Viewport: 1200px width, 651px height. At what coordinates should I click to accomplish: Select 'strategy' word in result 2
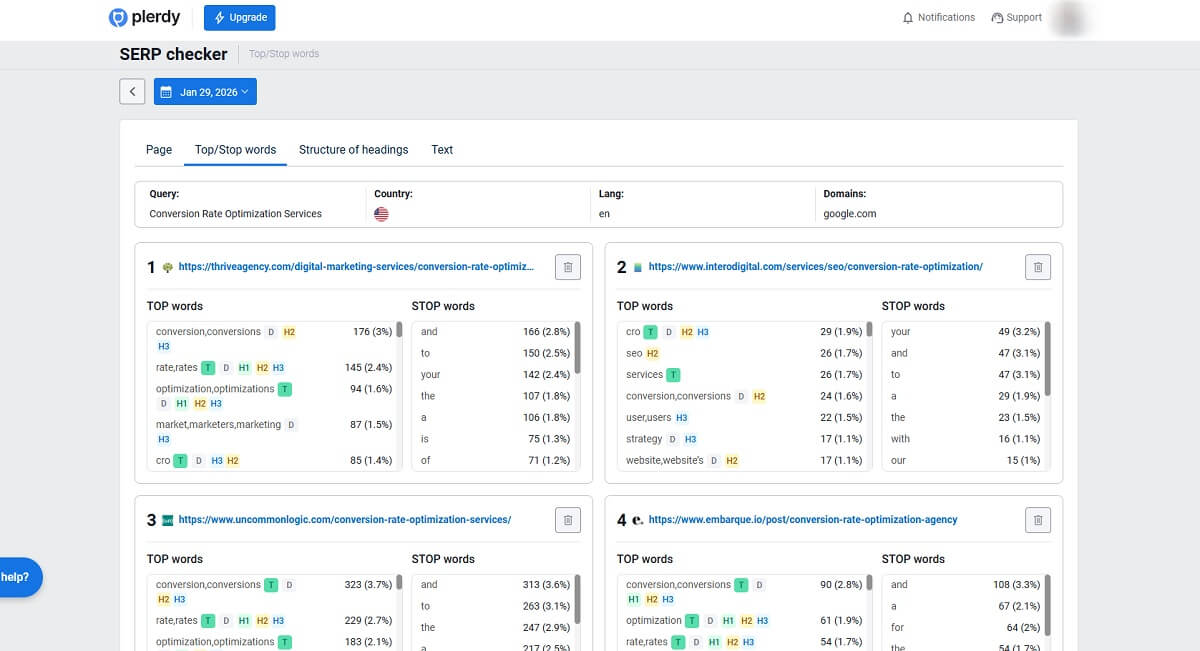tap(644, 439)
